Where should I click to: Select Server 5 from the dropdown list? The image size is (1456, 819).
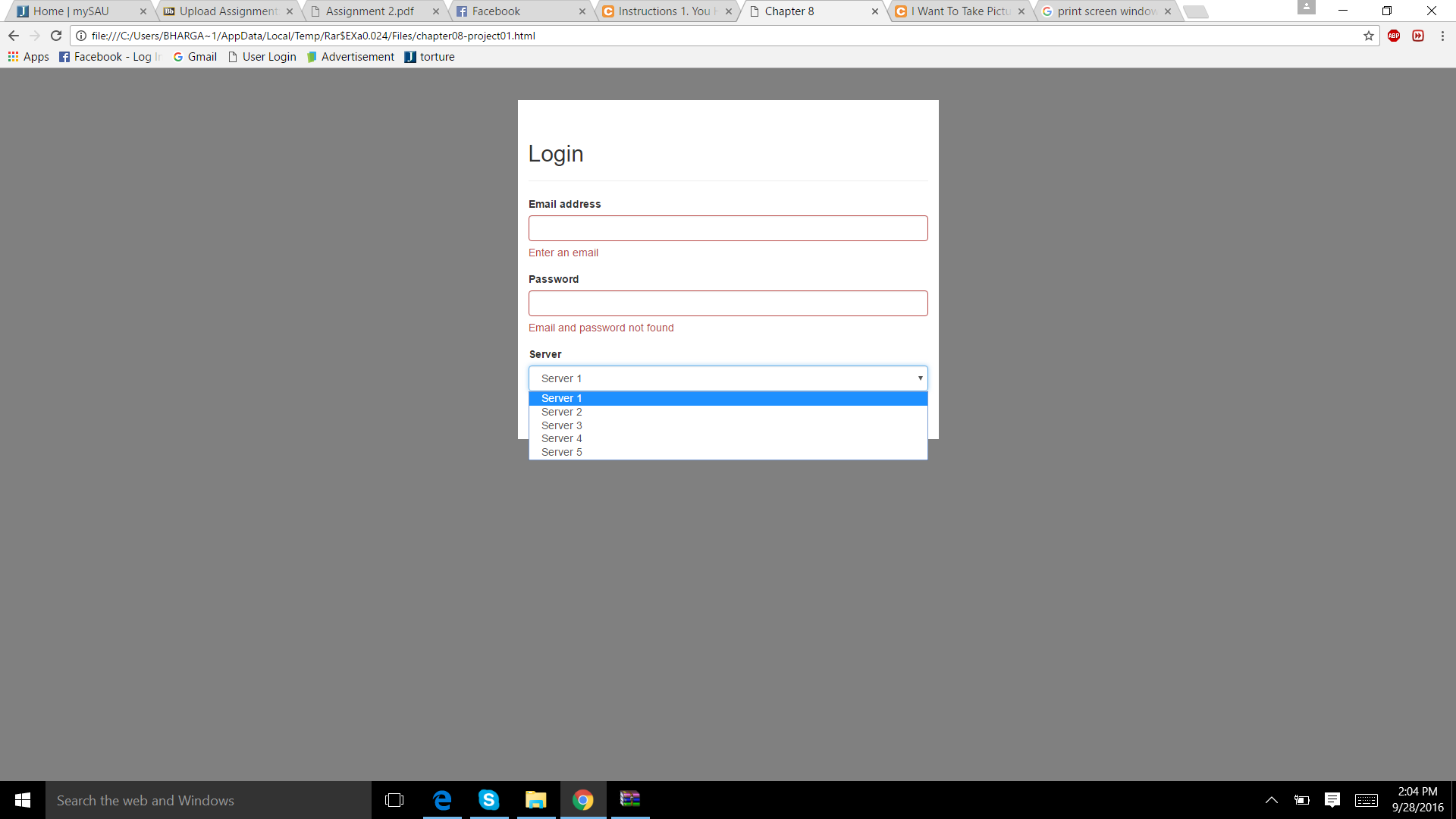click(561, 451)
